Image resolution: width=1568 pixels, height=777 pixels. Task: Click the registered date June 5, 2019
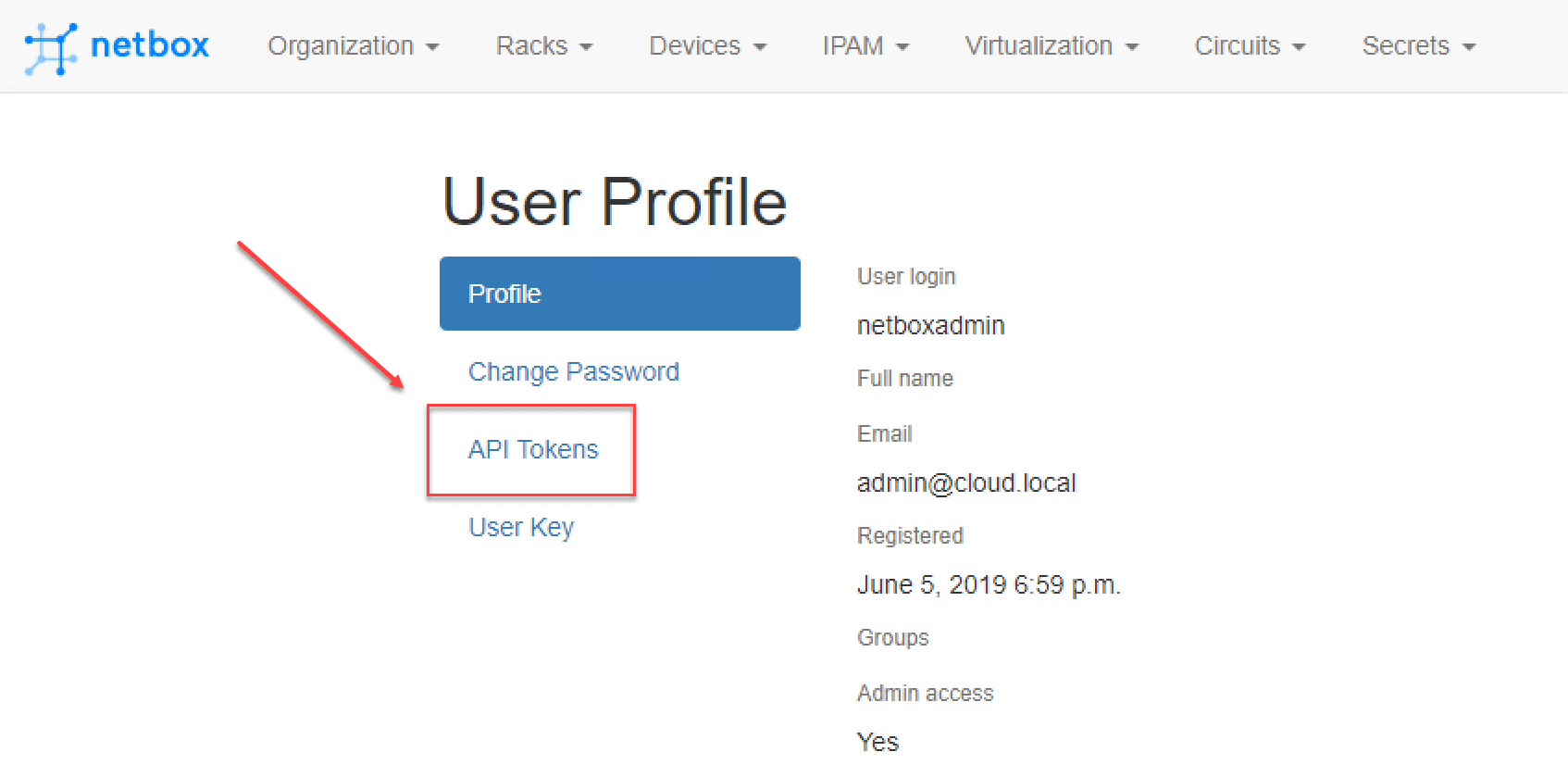[x=989, y=585]
